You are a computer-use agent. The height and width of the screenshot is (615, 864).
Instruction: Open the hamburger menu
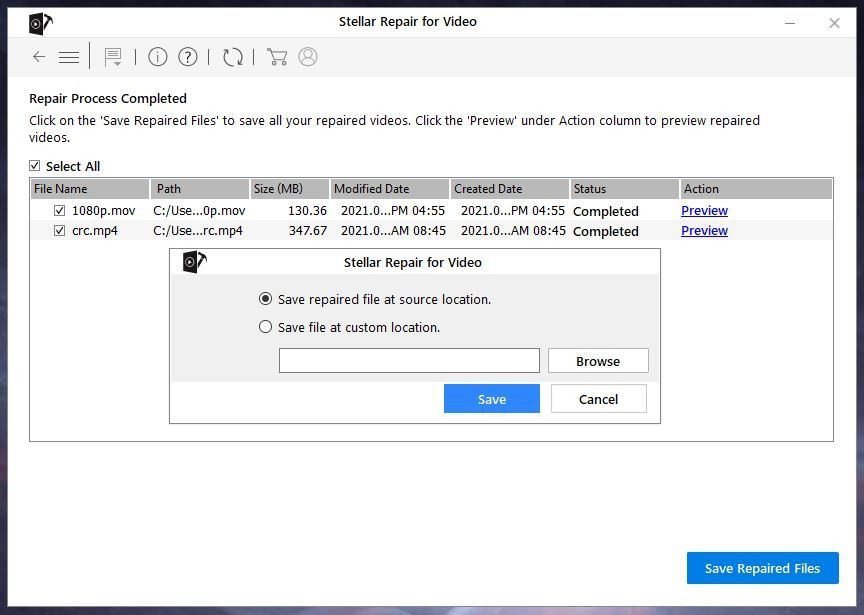click(69, 57)
